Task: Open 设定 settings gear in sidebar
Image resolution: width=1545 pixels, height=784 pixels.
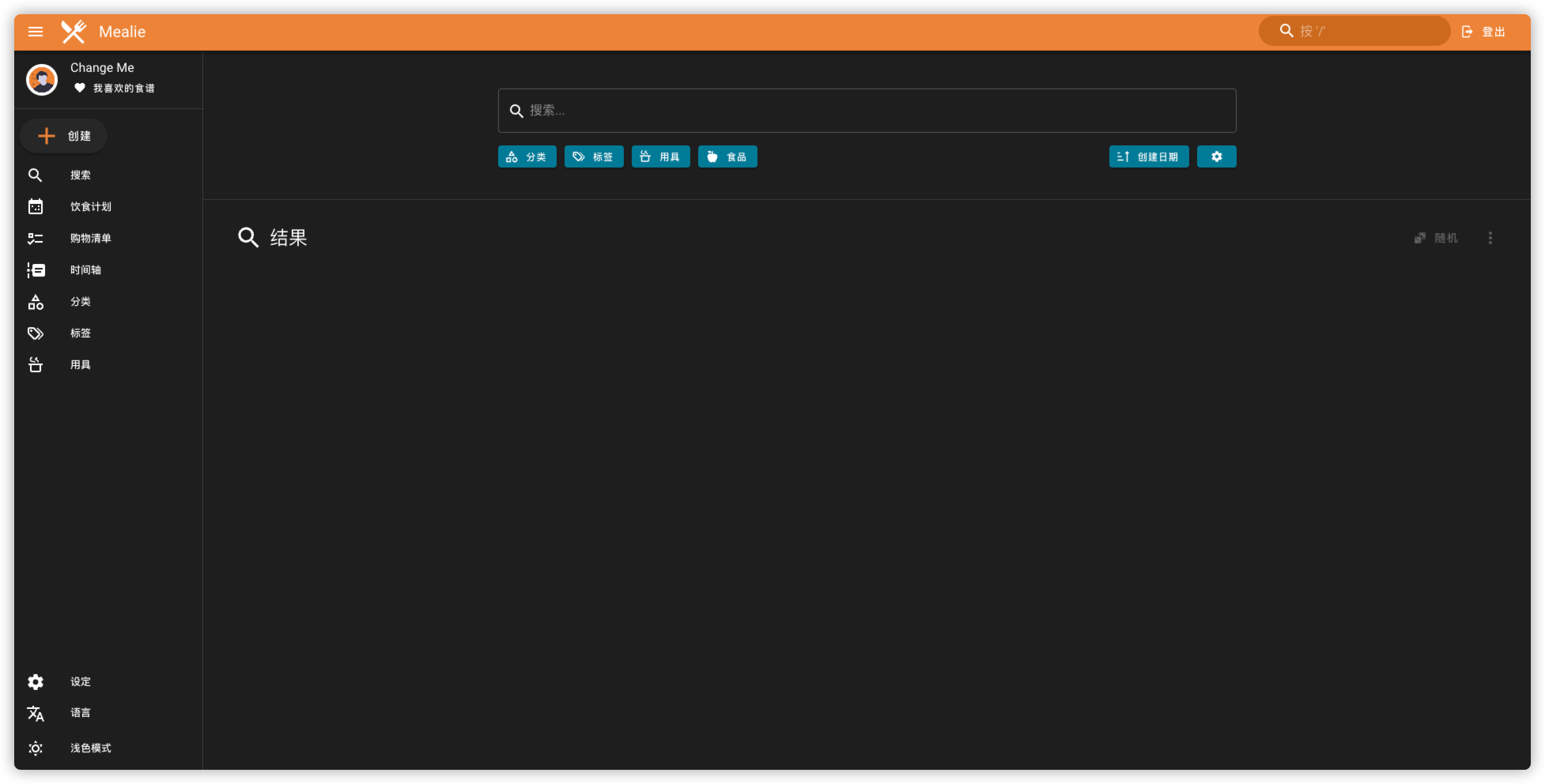Action: (36, 682)
